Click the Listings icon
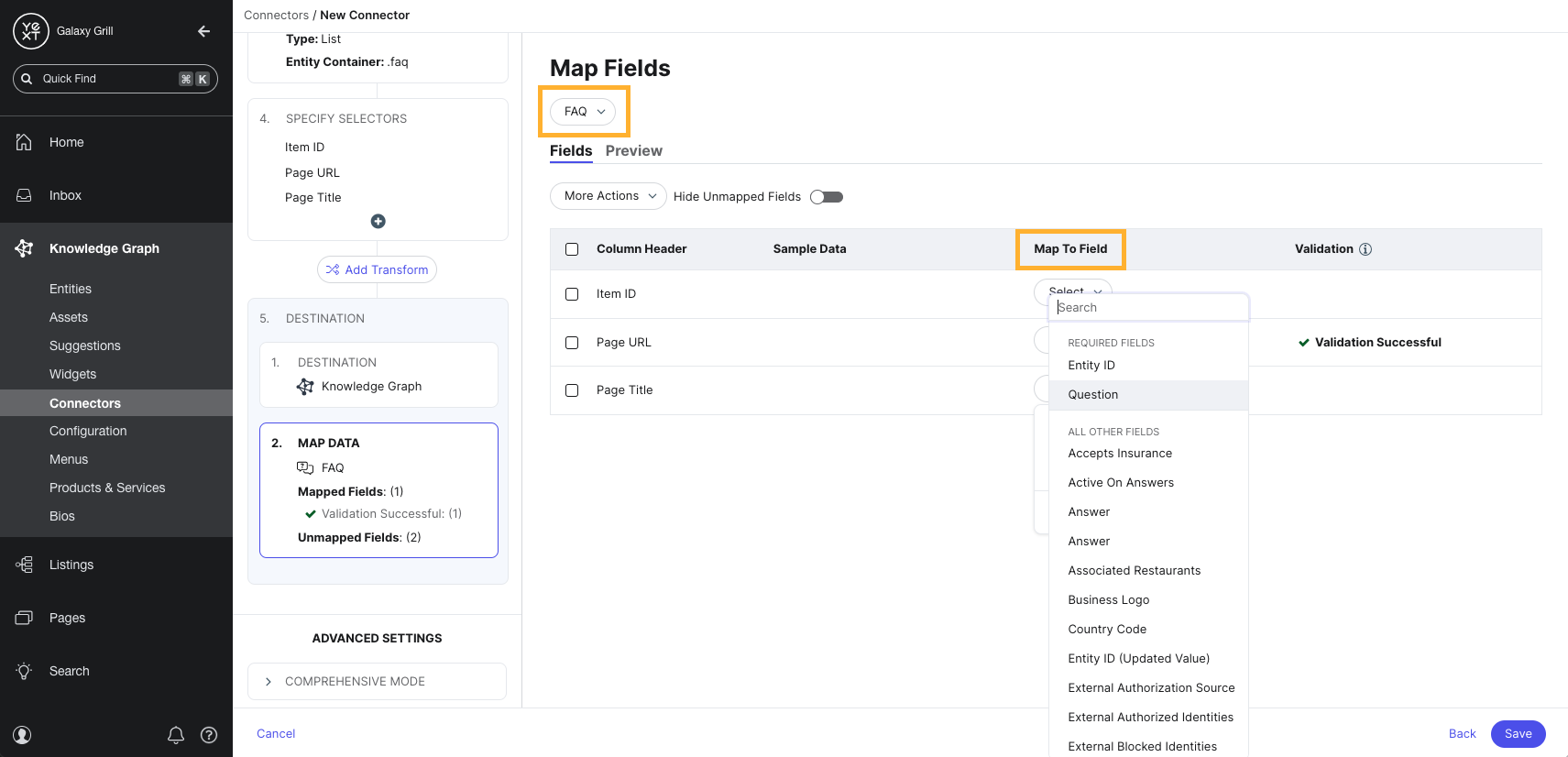The image size is (1568, 757). 24,565
